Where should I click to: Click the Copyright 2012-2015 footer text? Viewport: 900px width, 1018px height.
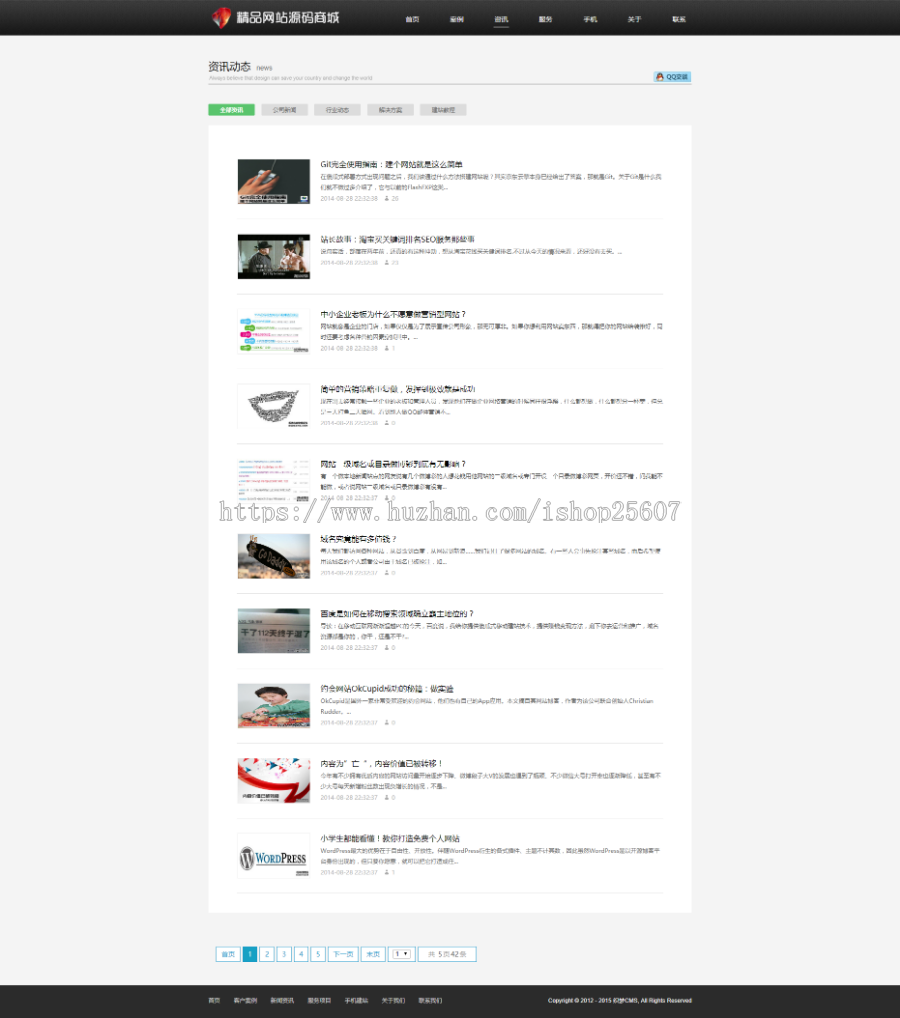click(619, 1000)
